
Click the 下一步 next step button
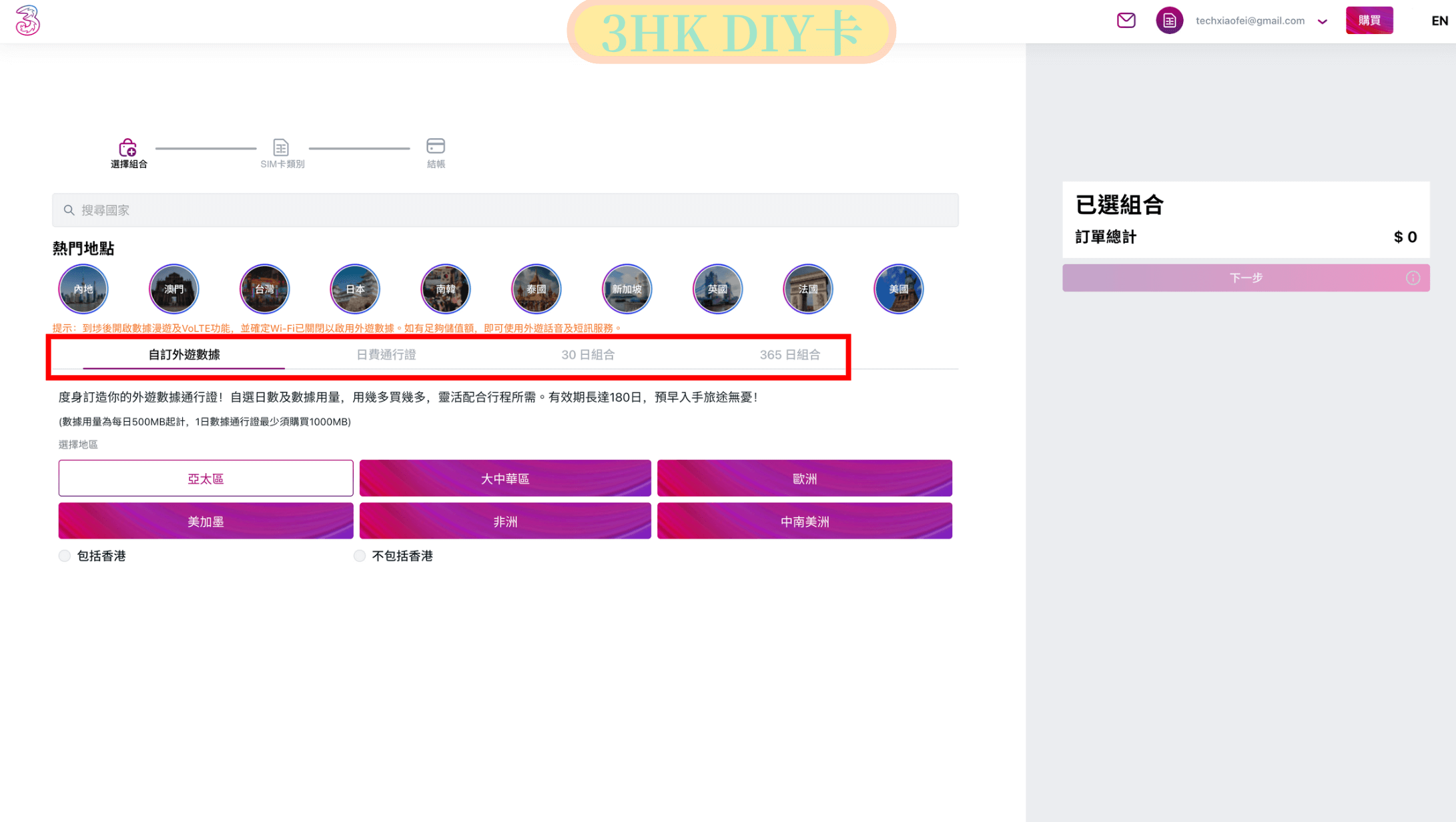tap(1246, 278)
